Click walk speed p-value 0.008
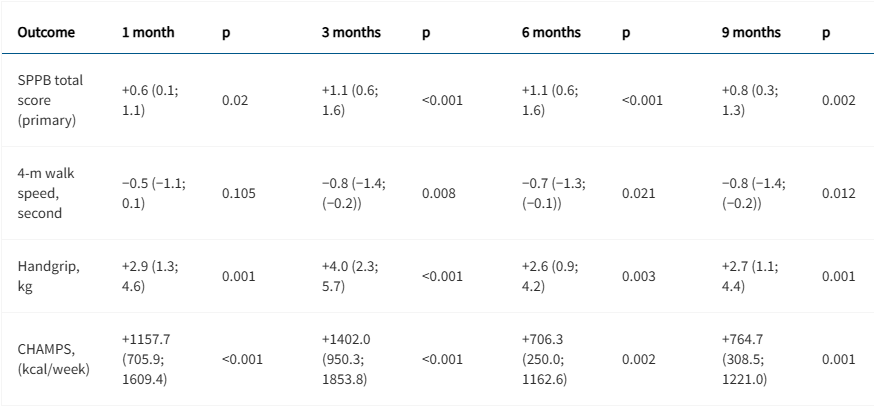The image size is (874, 406). pos(438,192)
